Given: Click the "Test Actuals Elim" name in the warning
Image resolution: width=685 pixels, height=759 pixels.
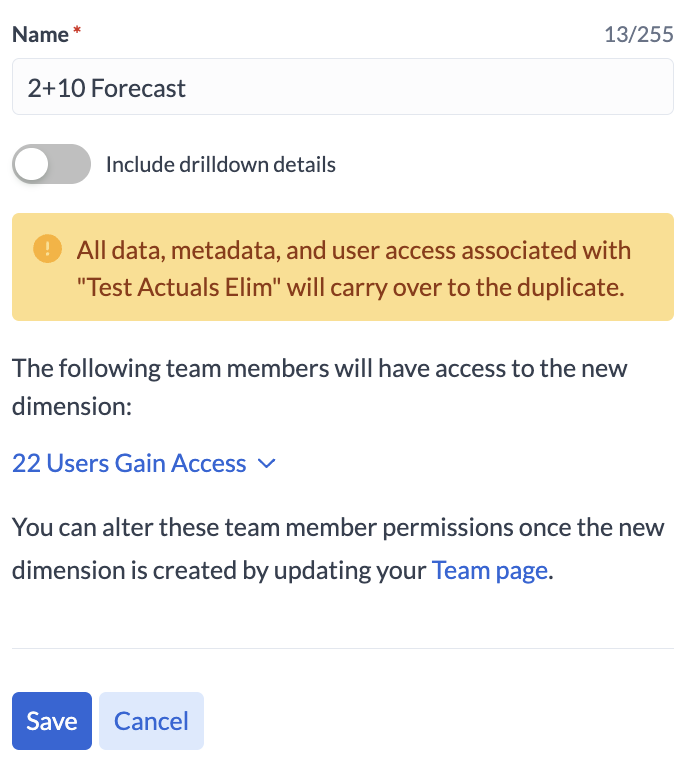Looking at the screenshot, I should (182, 288).
